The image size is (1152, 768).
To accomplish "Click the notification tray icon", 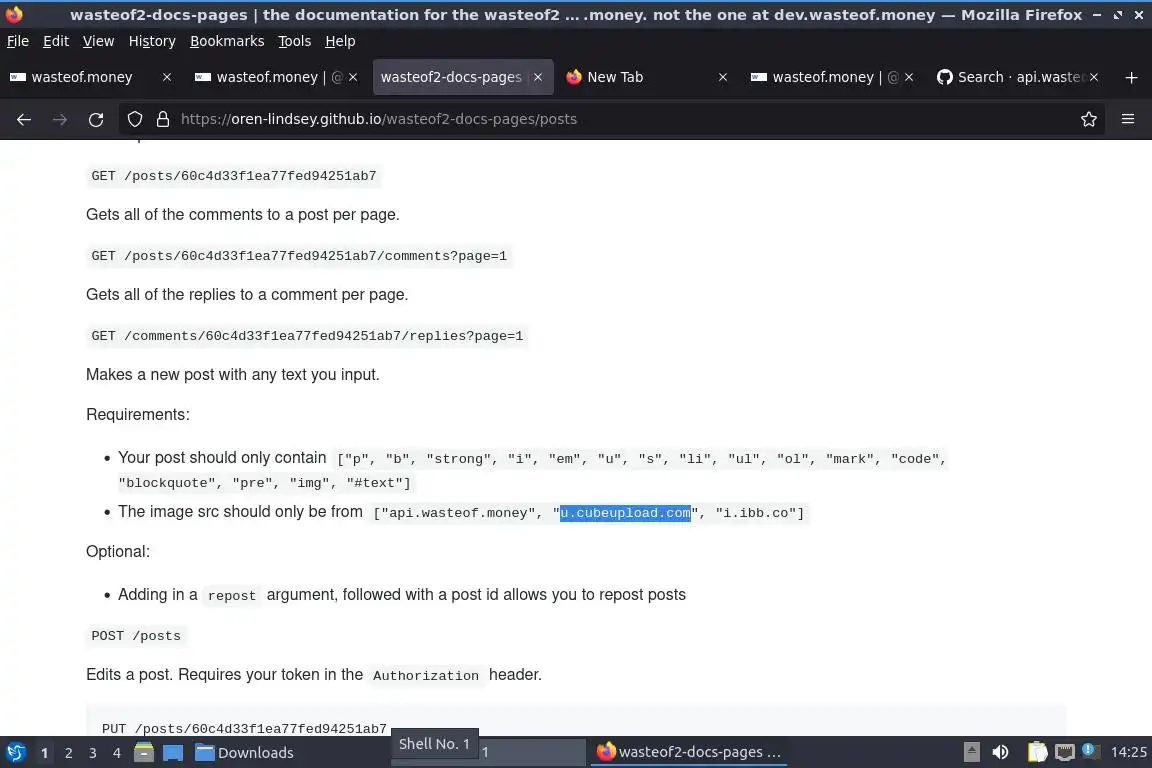I will pyautogui.click(x=1090, y=750).
